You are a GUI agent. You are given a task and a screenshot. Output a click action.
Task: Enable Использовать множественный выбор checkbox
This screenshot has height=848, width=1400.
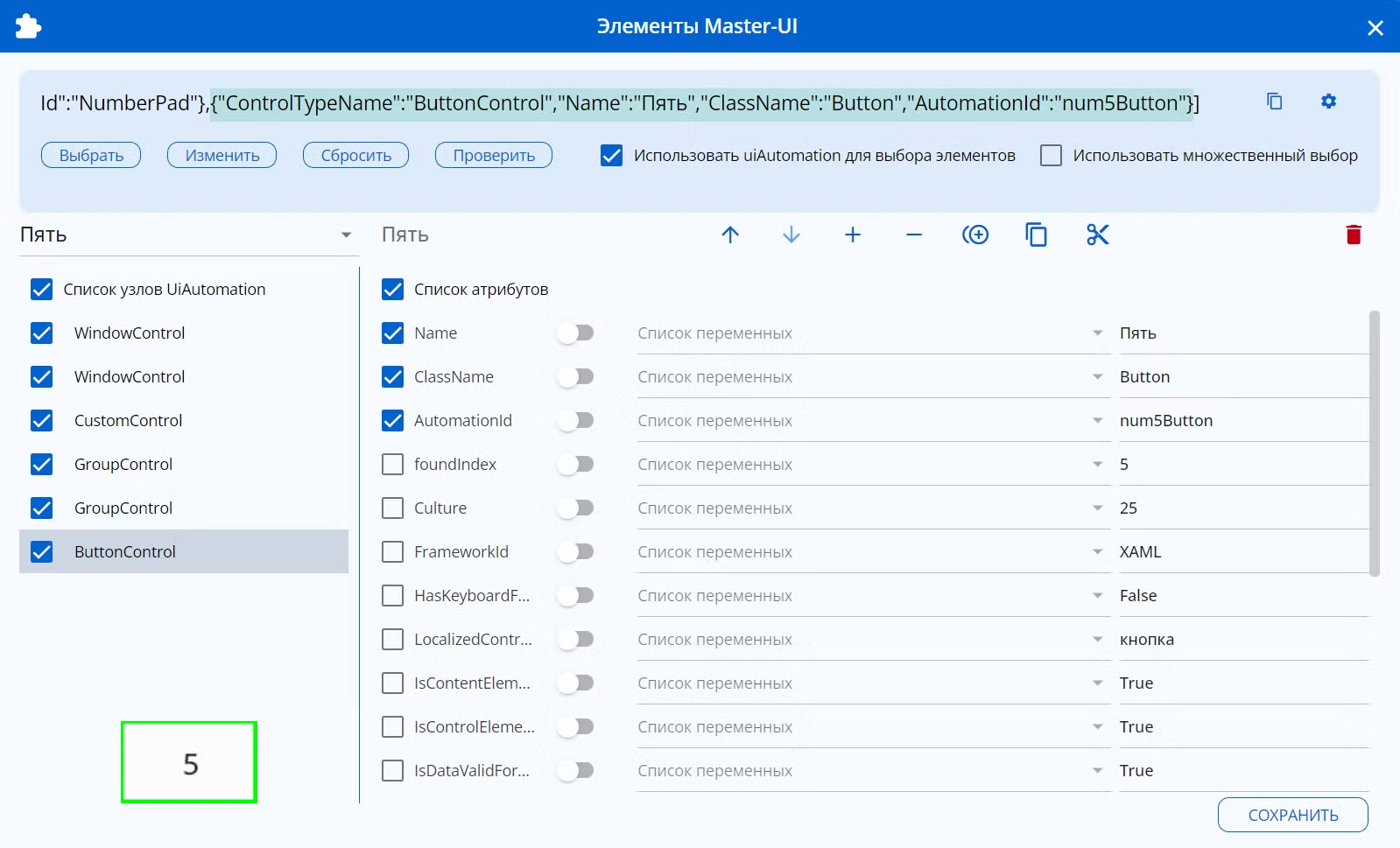pos(1051,156)
